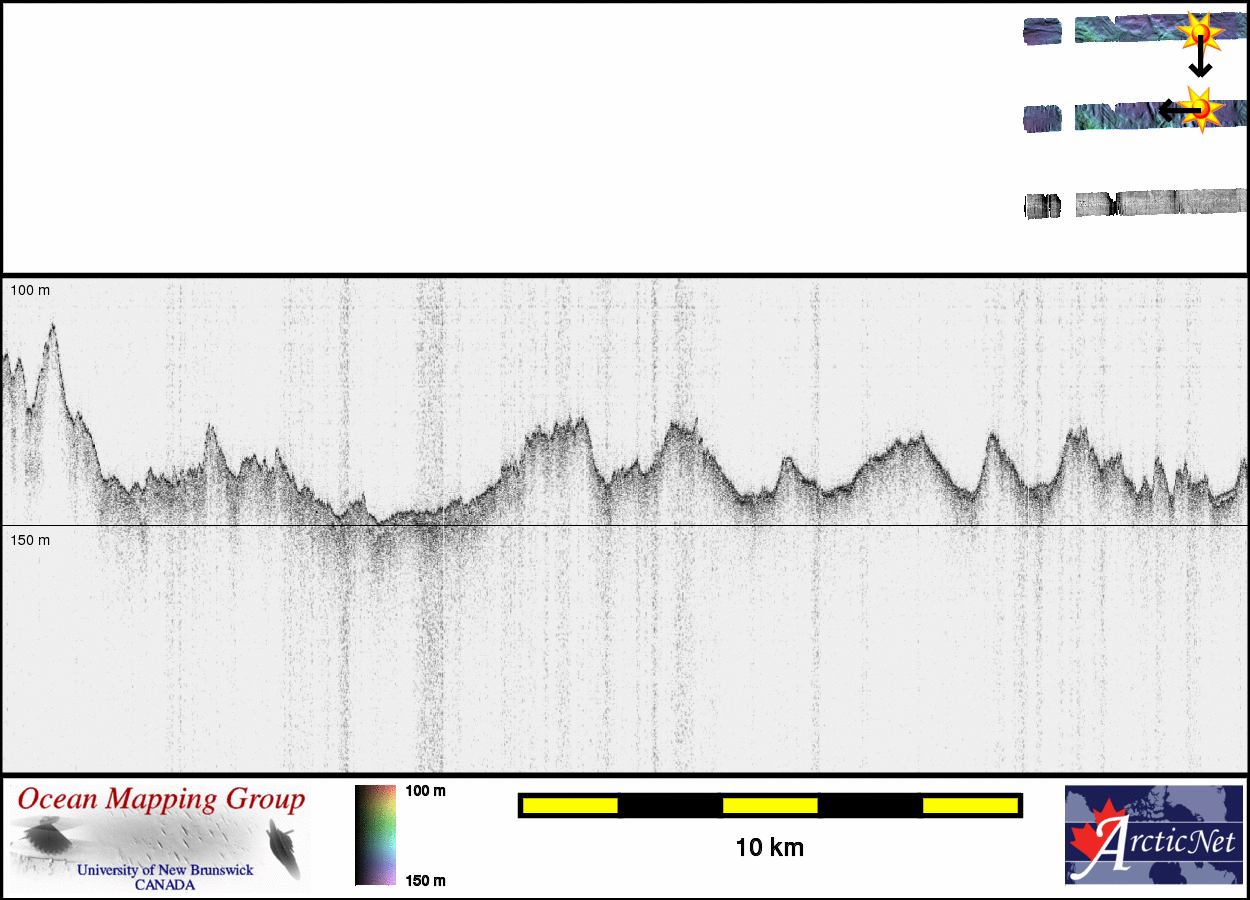The image size is (1250, 900).
Task: Click the leftmost yellow segment of the scale bar
Action: pyautogui.click(x=569, y=805)
